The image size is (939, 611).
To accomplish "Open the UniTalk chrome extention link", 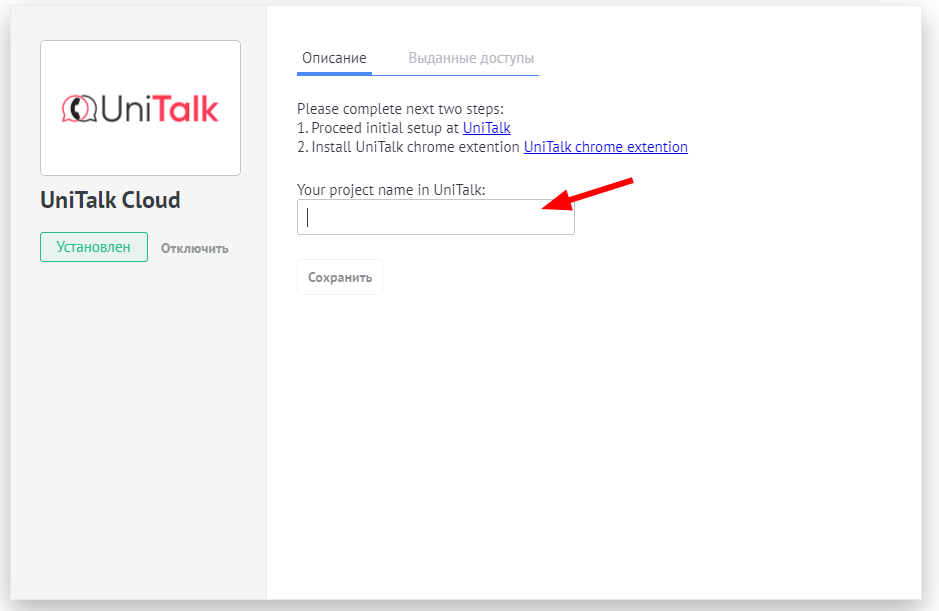I will coord(605,147).
